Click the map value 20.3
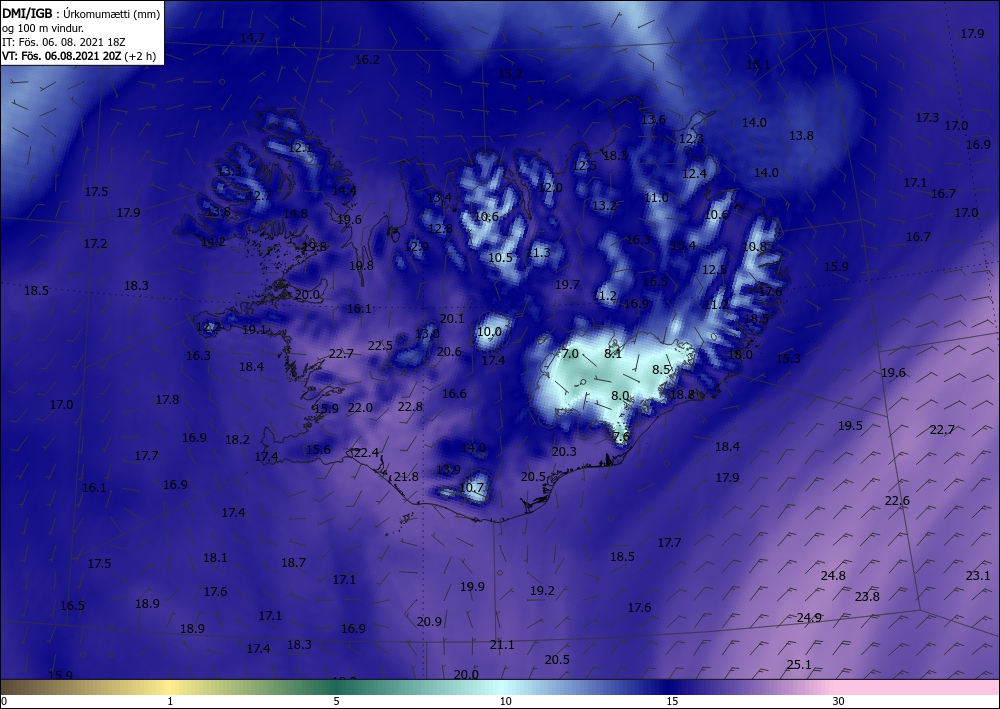1000x709 pixels. click(564, 451)
